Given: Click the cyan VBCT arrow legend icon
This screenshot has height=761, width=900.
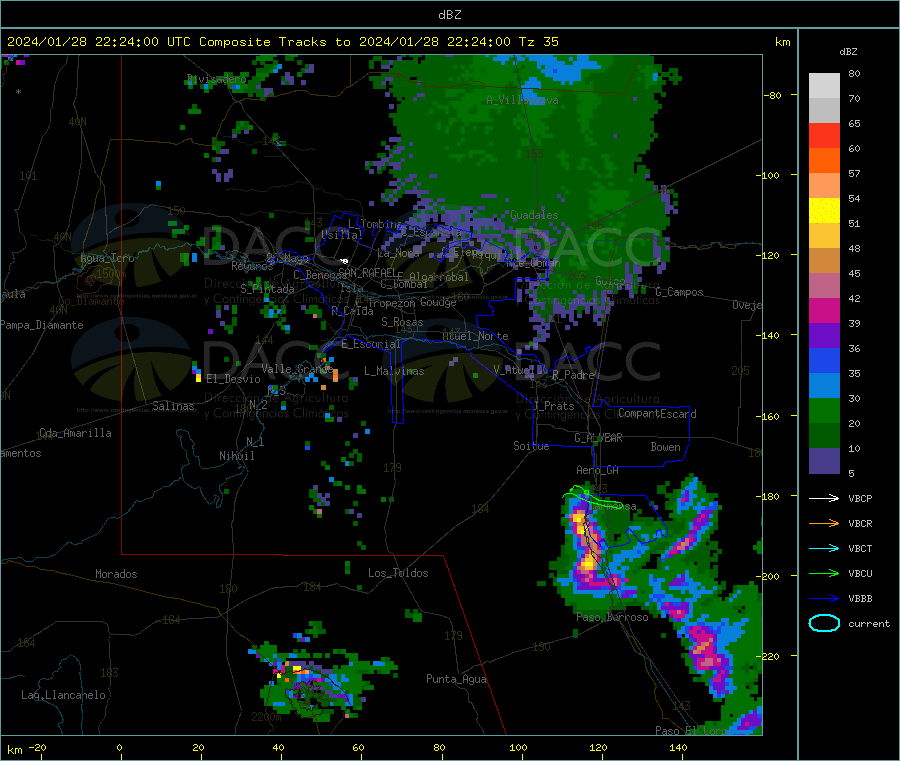Looking at the screenshot, I should pos(824,548).
